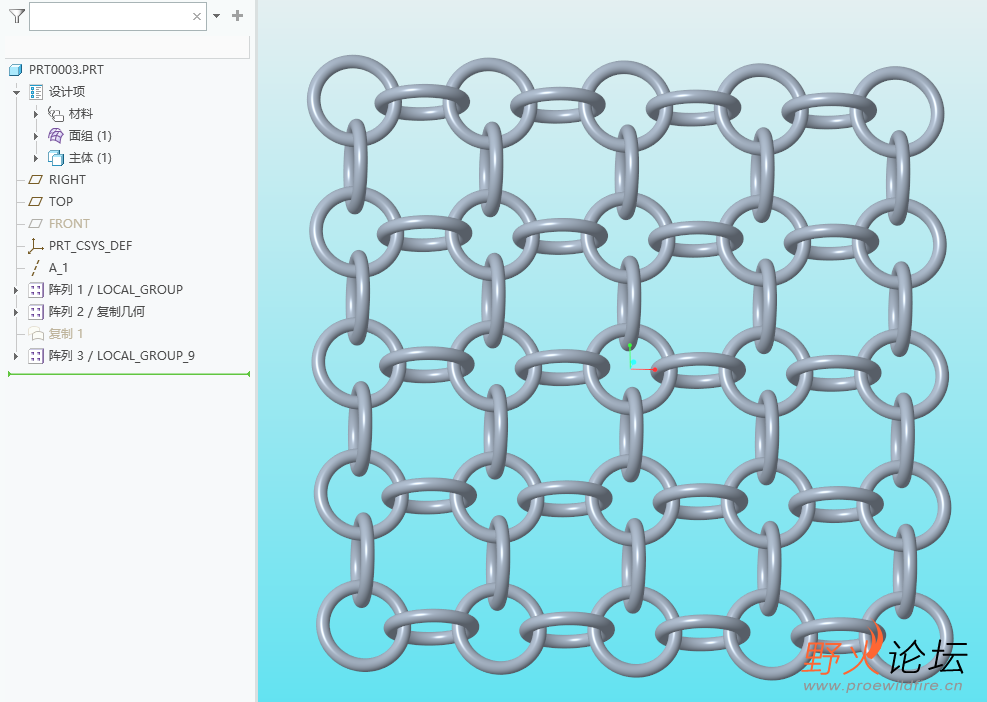This screenshot has height=702, width=987.
Task: Expand 阵列 2 / 复制几何 pattern
Action: [x=16, y=312]
